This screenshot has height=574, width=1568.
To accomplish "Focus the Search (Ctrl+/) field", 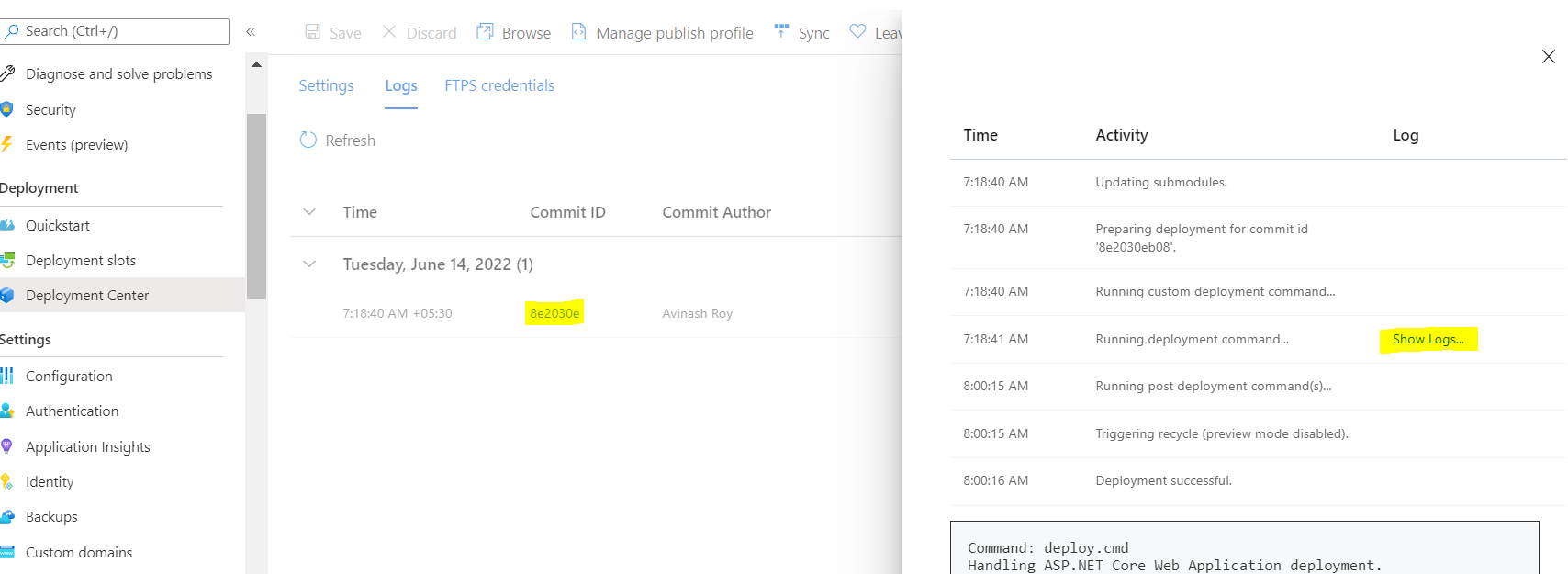I will point(115,31).
